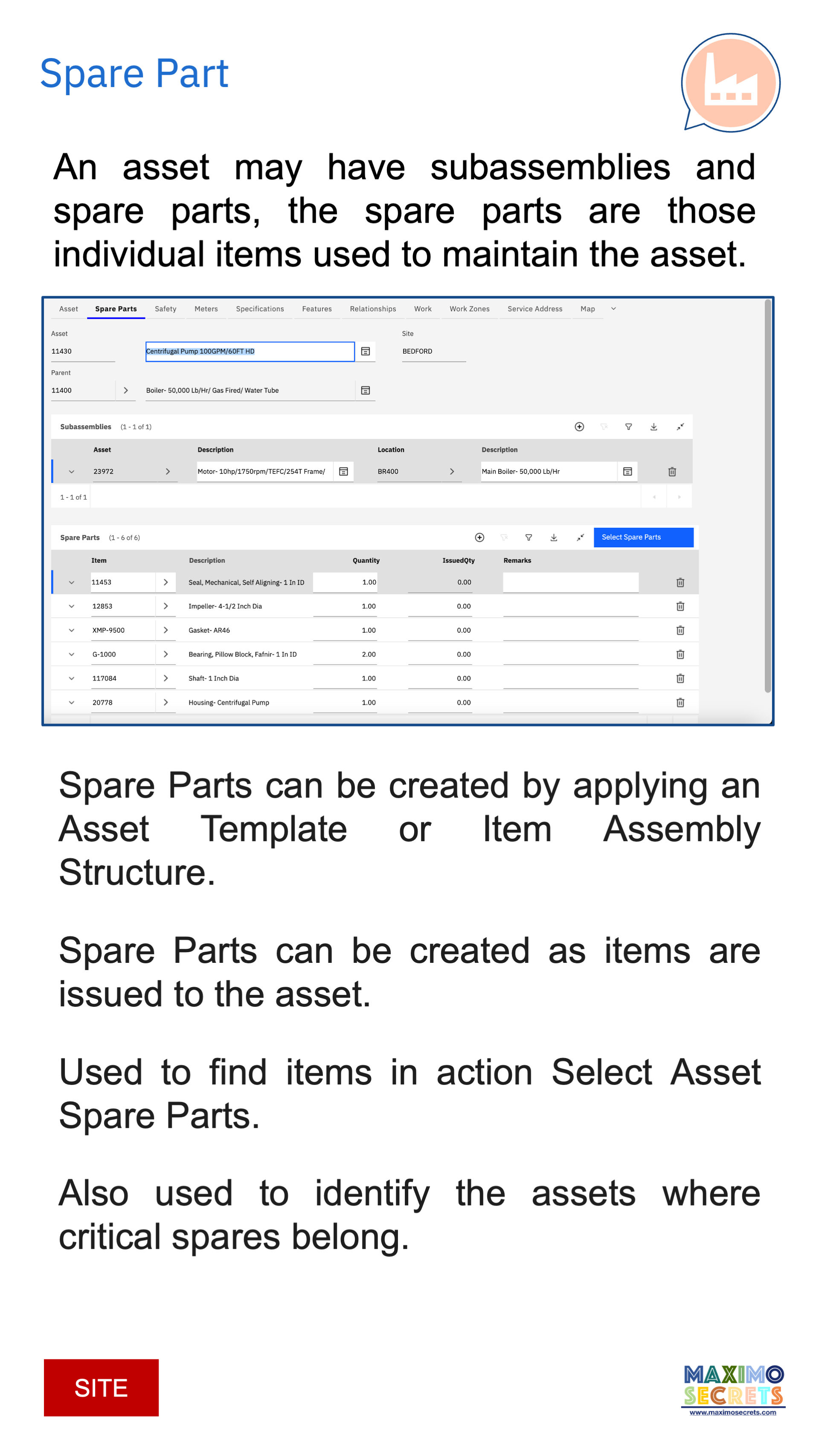819x1456 pixels.
Task: Expand details for item XMP-9500
Action: click(x=71, y=630)
